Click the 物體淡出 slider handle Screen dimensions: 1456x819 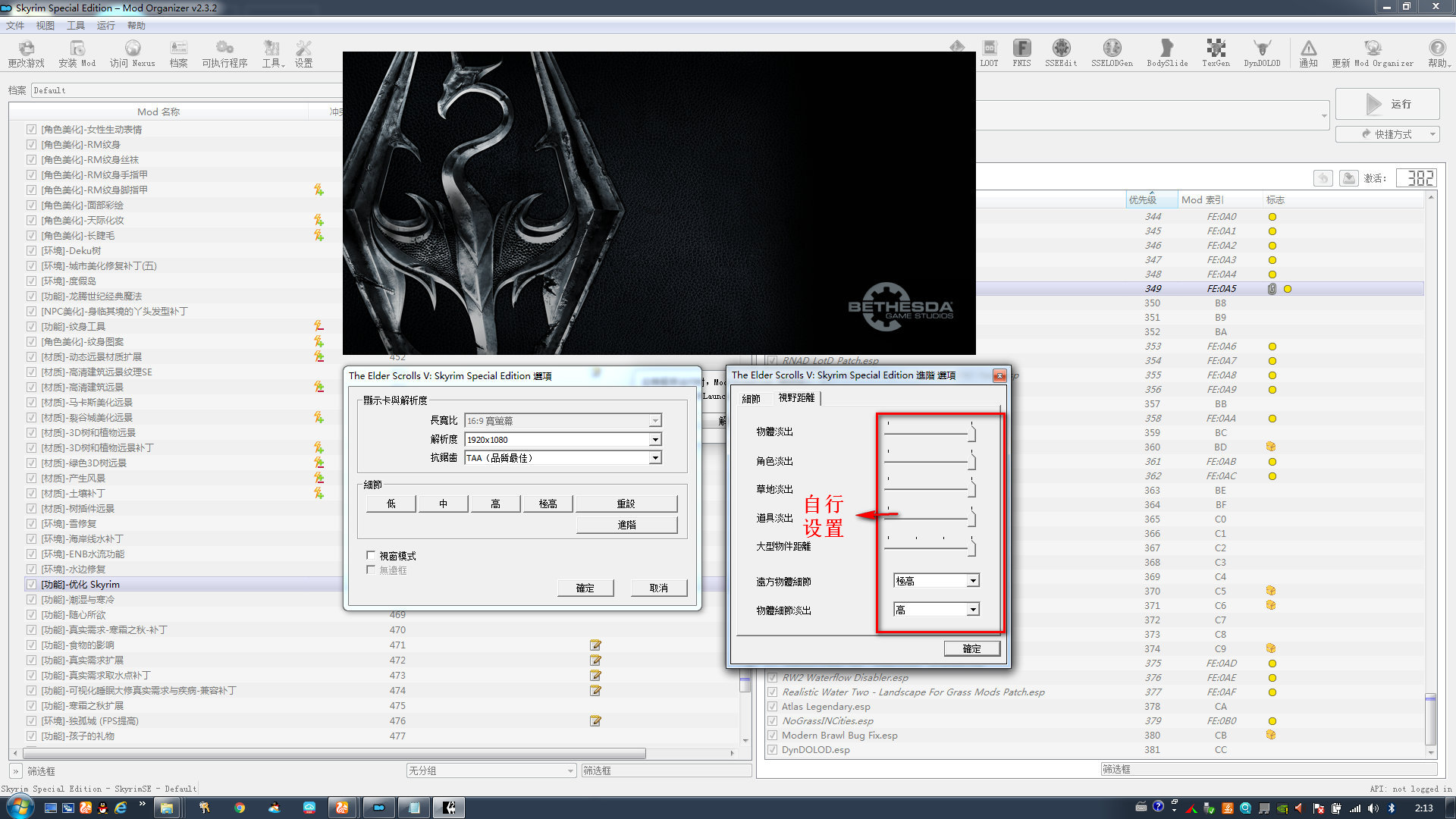click(971, 434)
